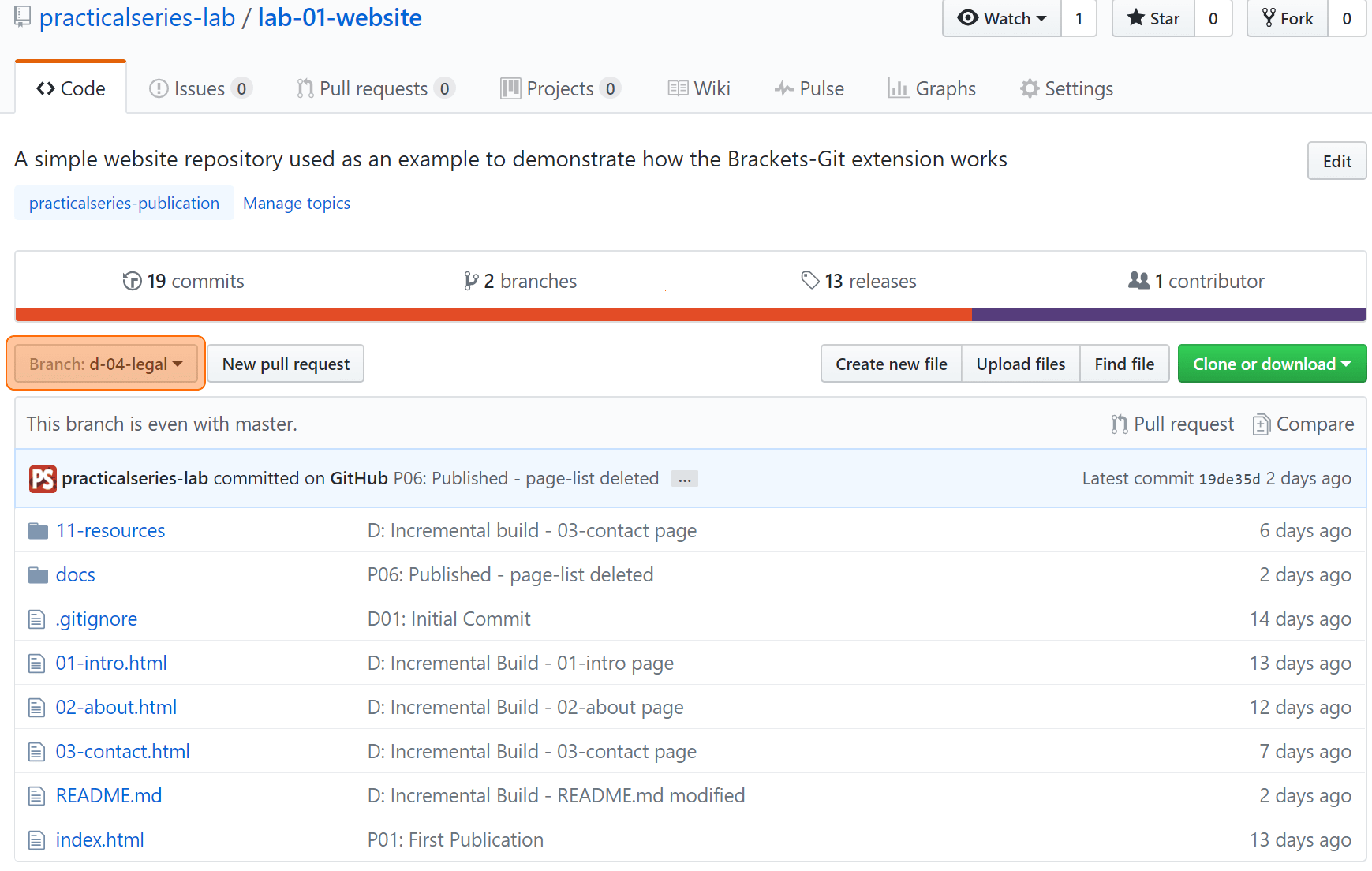1372x871 pixels.
Task: Open the Branch: d-04-legal dropdown
Action: point(106,364)
